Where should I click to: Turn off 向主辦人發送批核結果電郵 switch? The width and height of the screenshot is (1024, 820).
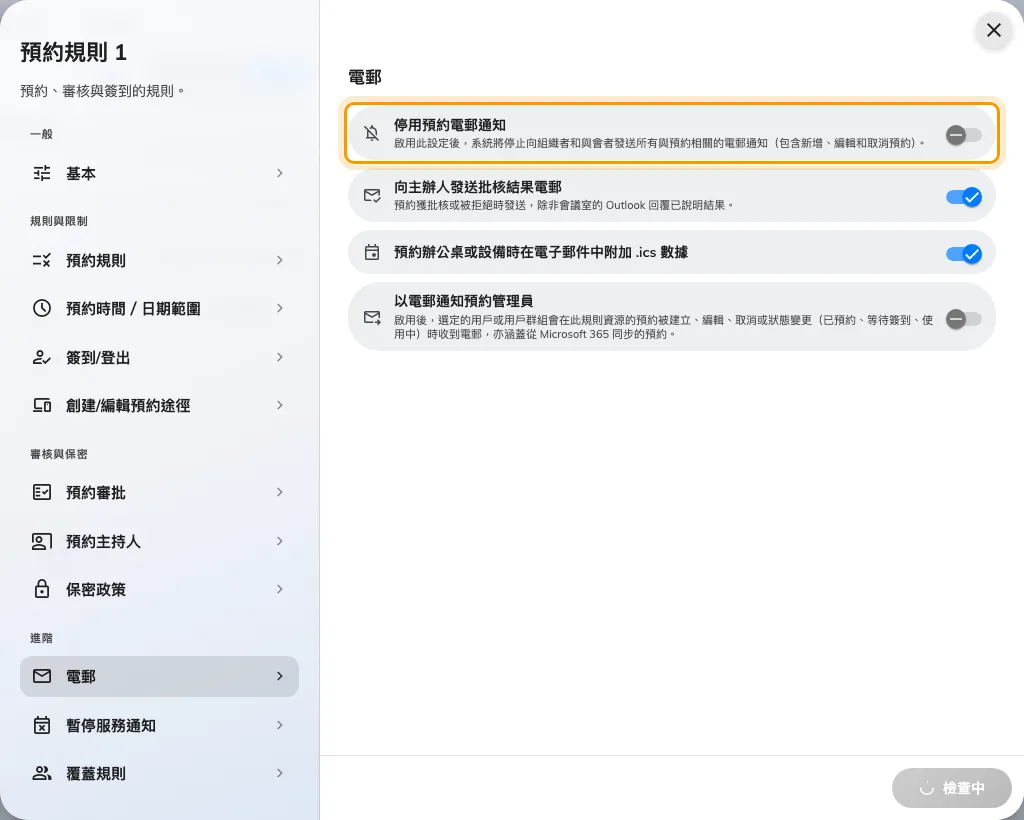pos(964,197)
